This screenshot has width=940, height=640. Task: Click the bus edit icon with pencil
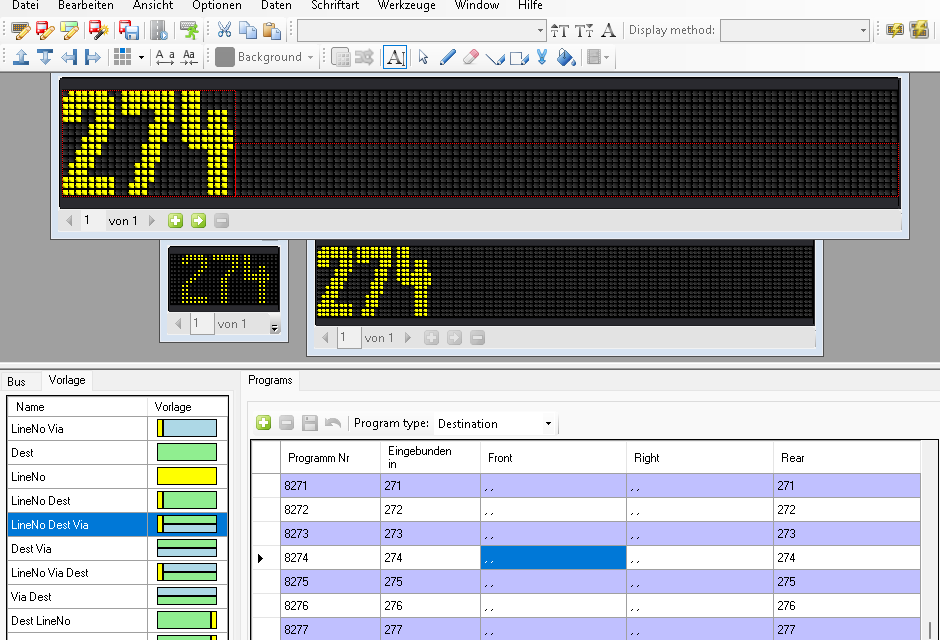point(45,30)
